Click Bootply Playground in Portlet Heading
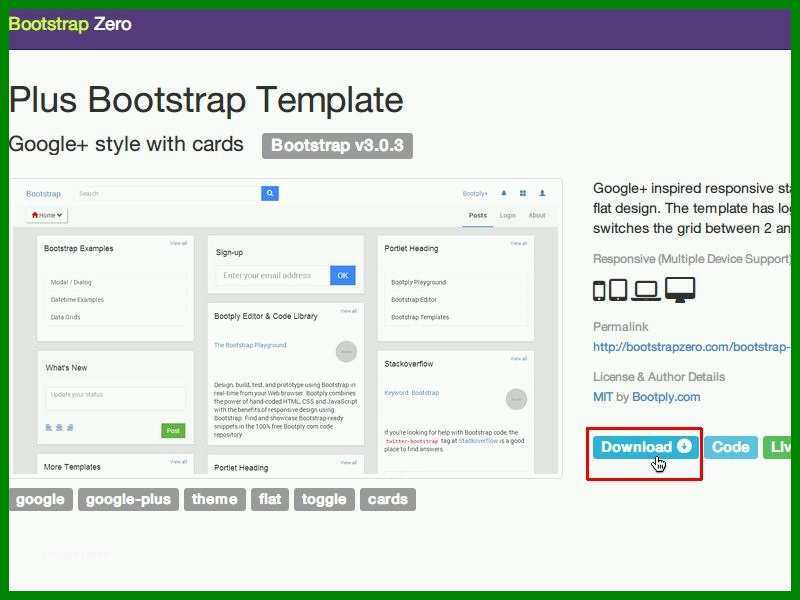Viewport: 800px width, 600px height. point(418,282)
